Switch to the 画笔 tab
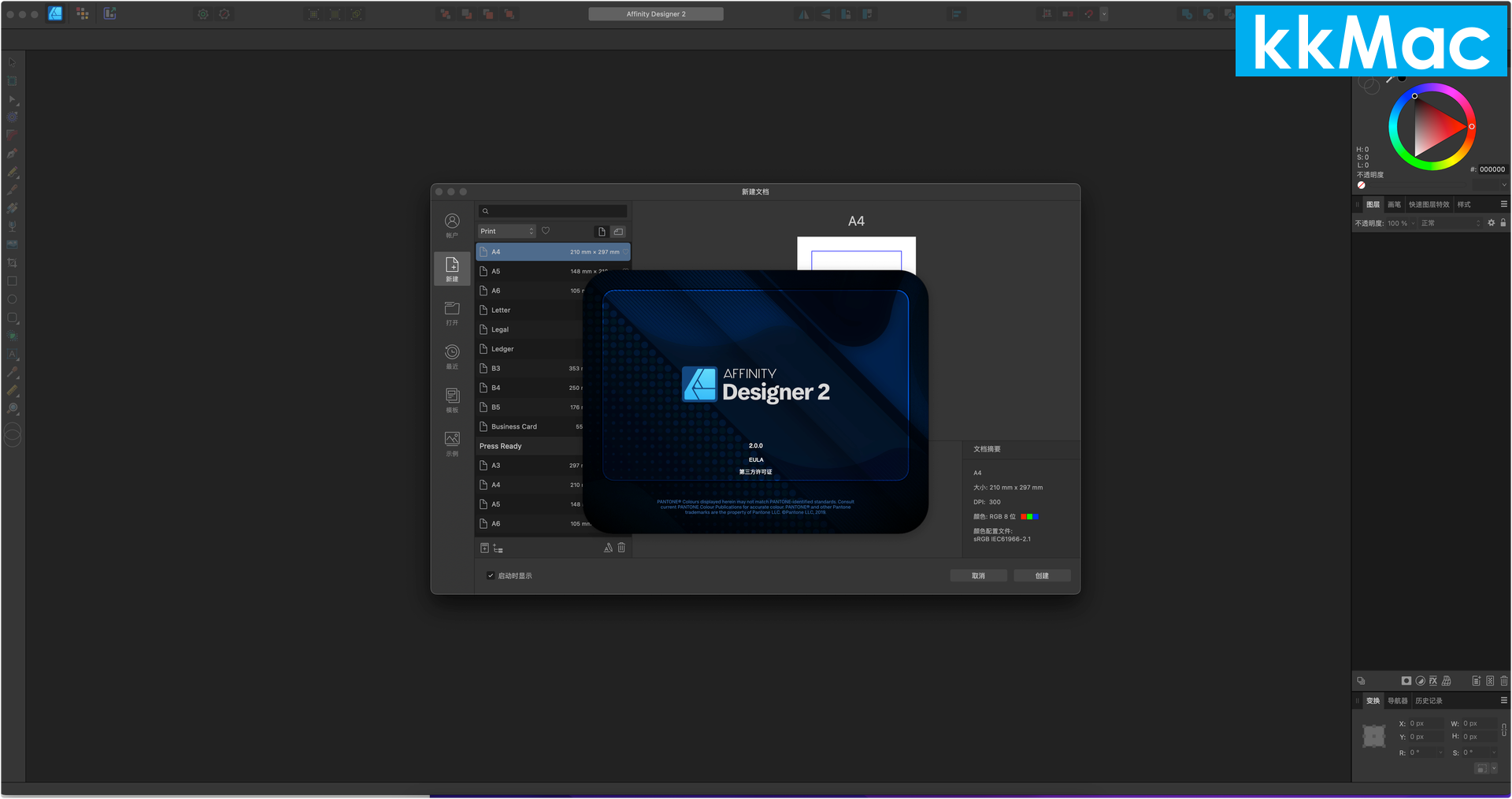This screenshot has width=1512, height=799. coord(1394,204)
